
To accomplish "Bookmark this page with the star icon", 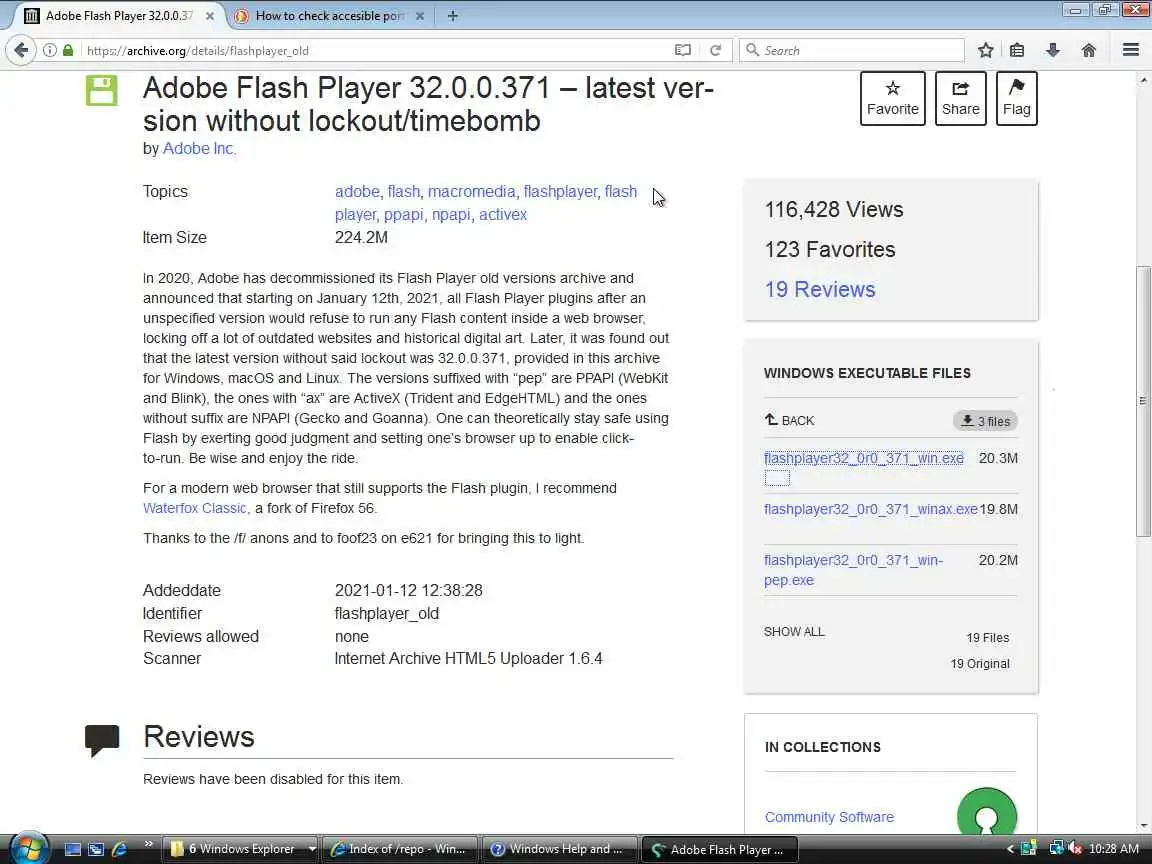I will [985, 50].
